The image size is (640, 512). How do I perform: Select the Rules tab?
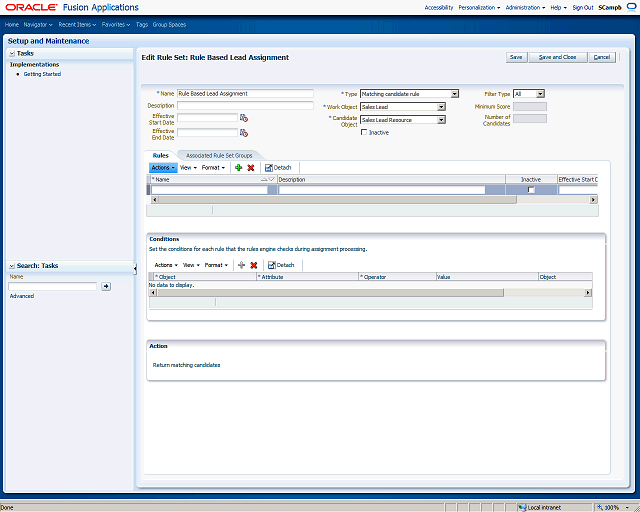coord(160,156)
